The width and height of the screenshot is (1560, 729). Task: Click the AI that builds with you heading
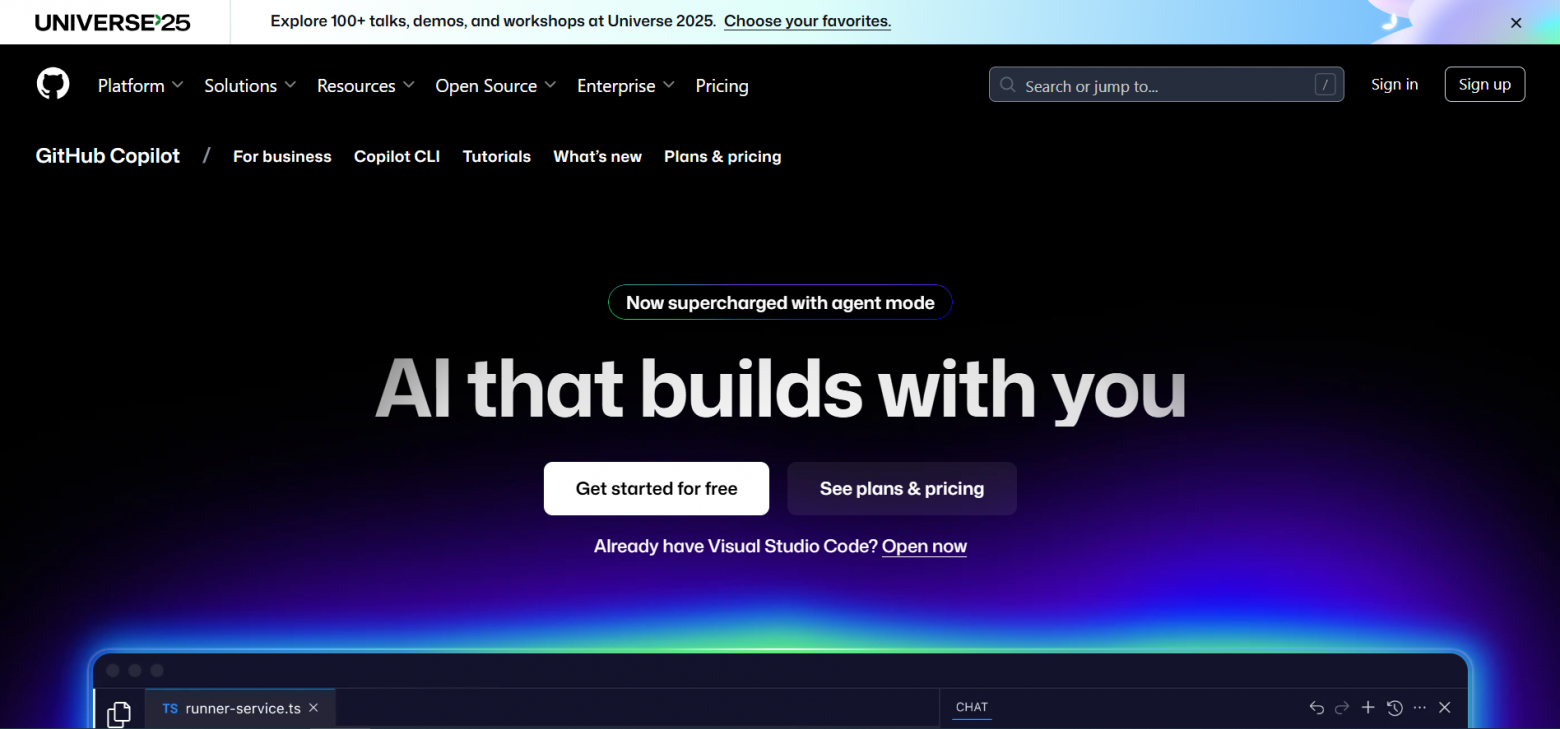(780, 388)
